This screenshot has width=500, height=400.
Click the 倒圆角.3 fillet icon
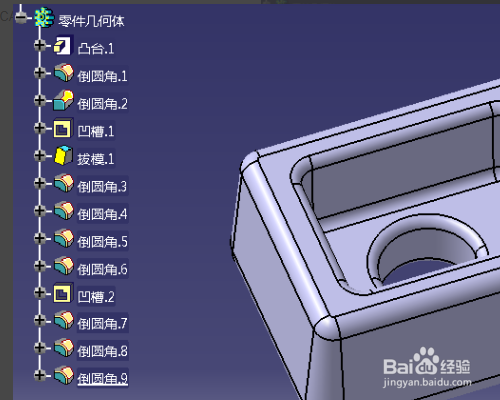[64, 183]
